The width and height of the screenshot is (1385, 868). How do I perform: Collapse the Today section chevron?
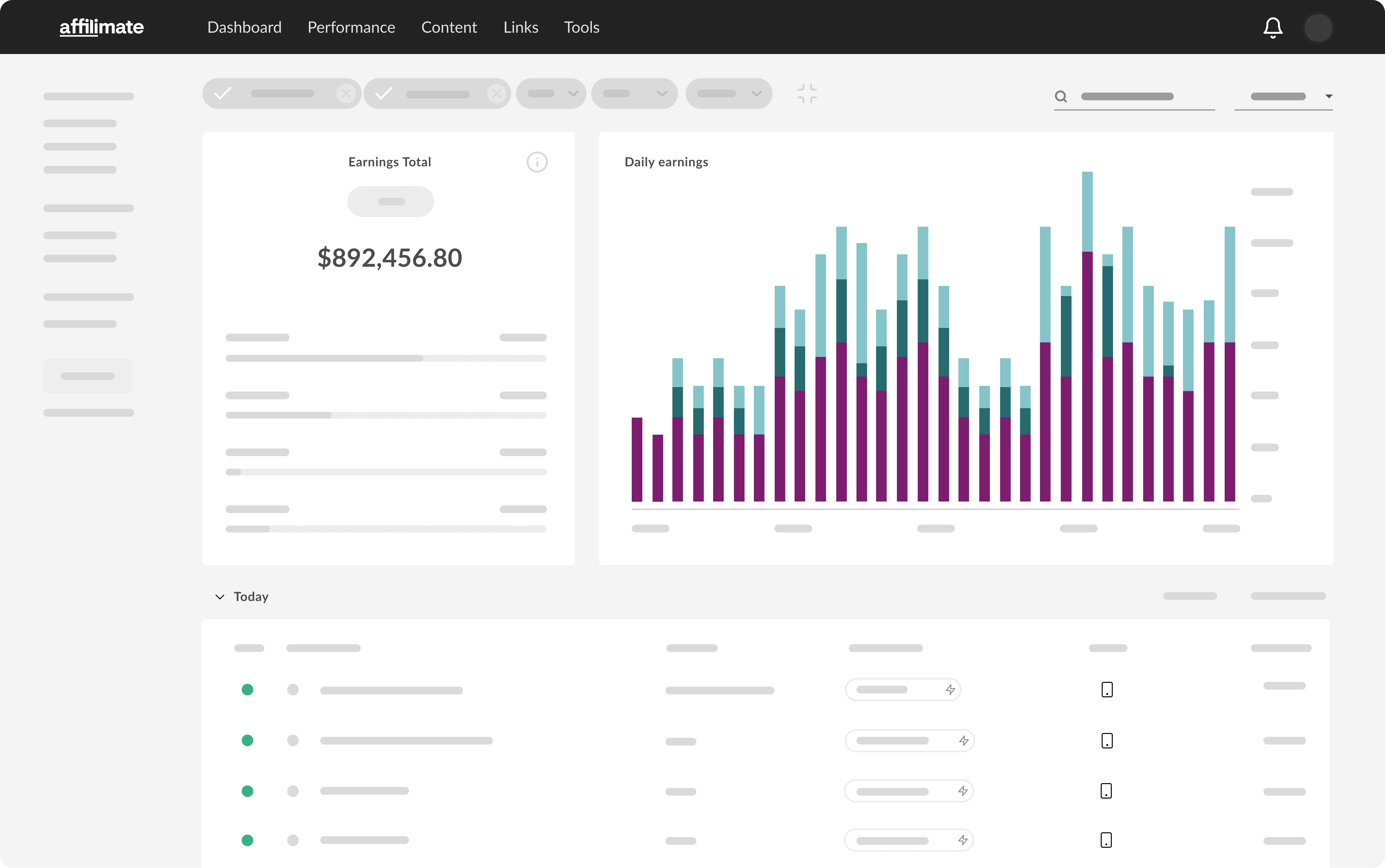[x=220, y=596]
